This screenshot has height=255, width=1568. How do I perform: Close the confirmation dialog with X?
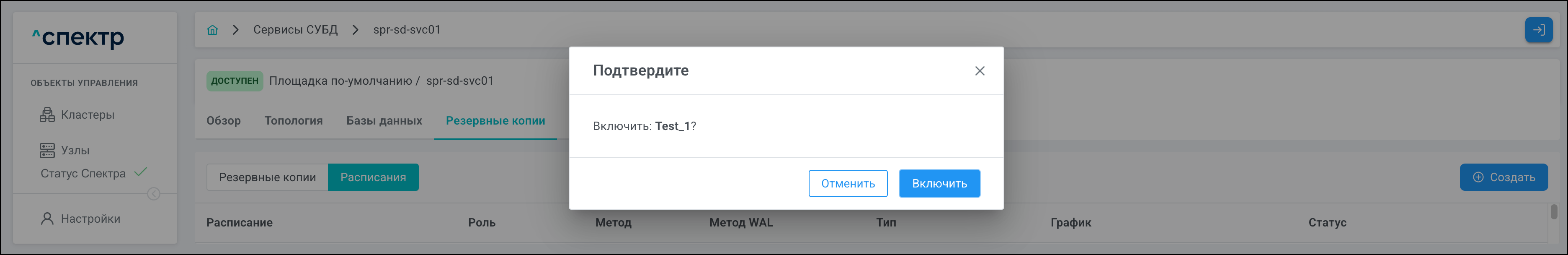(980, 71)
